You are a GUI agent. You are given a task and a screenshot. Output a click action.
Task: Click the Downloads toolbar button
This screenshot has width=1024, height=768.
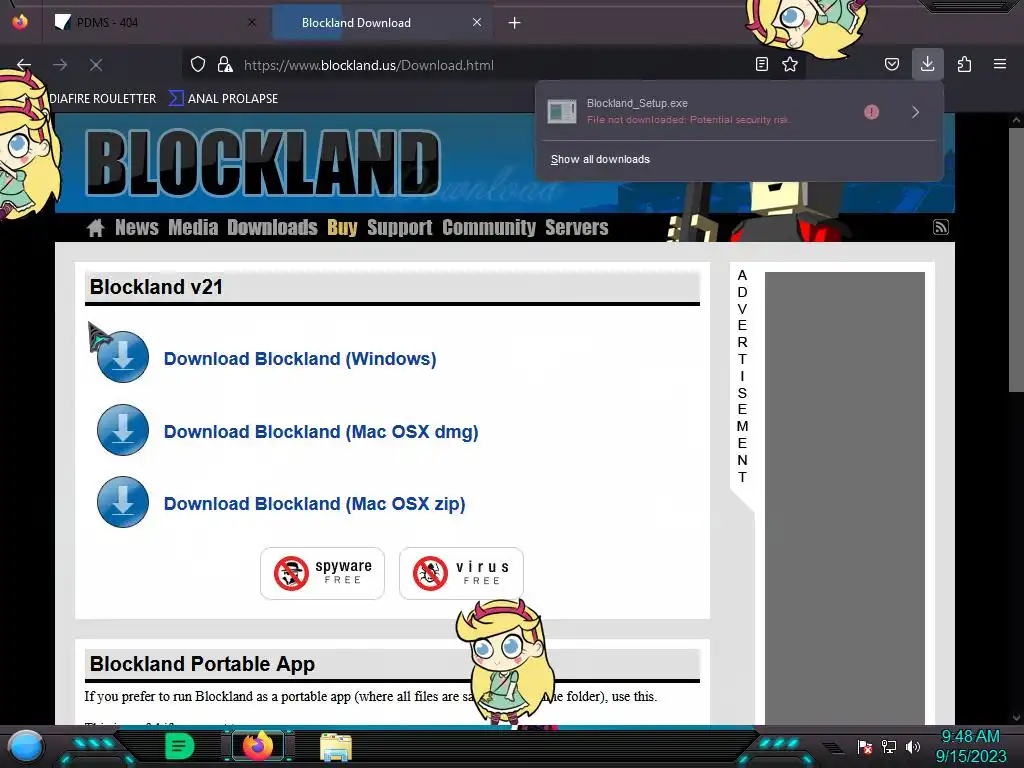click(x=927, y=64)
